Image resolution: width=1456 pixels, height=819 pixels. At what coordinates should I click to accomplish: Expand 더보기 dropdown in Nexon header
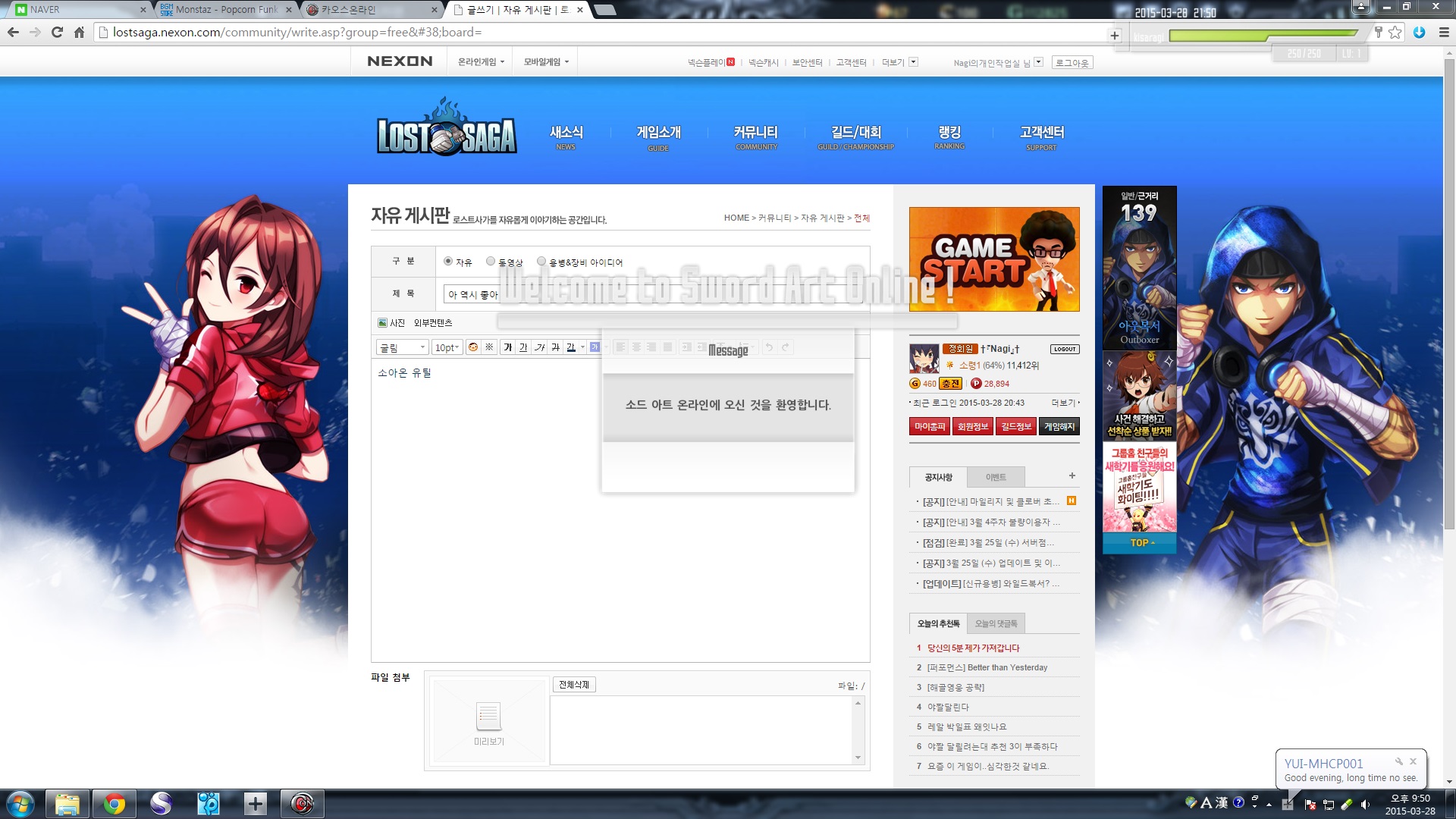(x=913, y=62)
